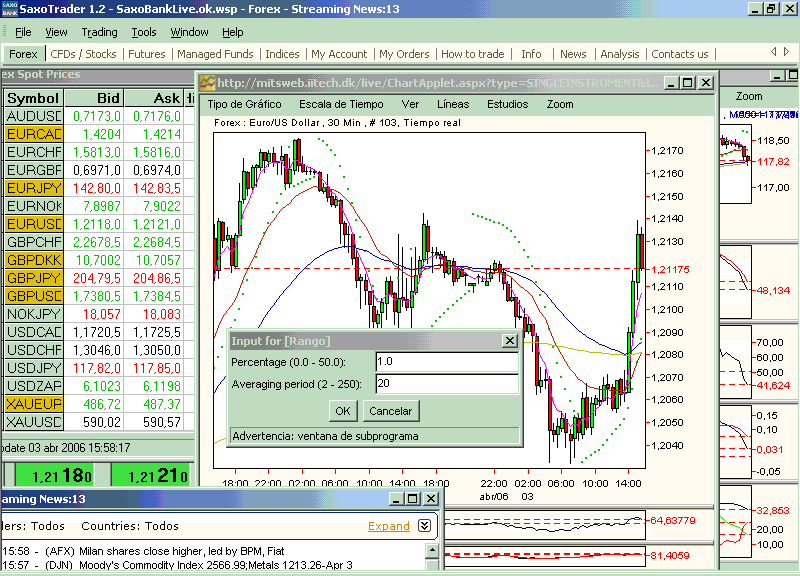The height and width of the screenshot is (576, 800).
Task: Switch to the Indices tab
Action: [282, 54]
